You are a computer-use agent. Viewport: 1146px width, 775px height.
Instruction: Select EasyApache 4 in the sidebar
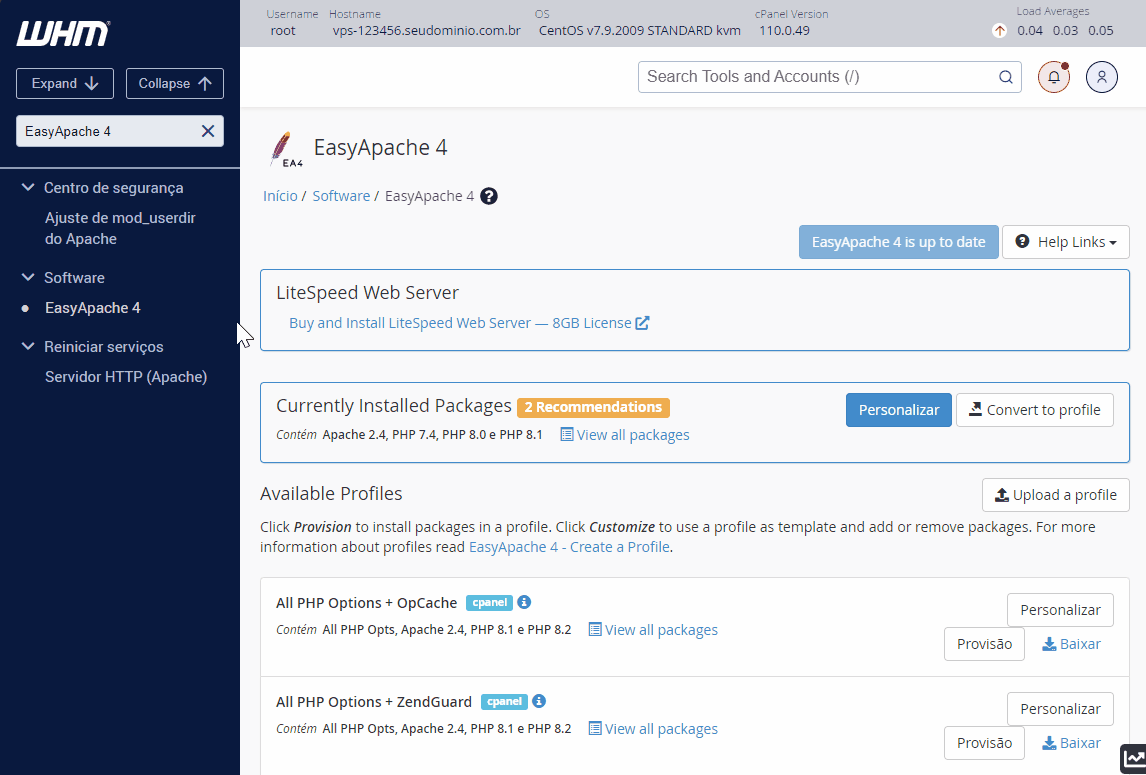93,308
